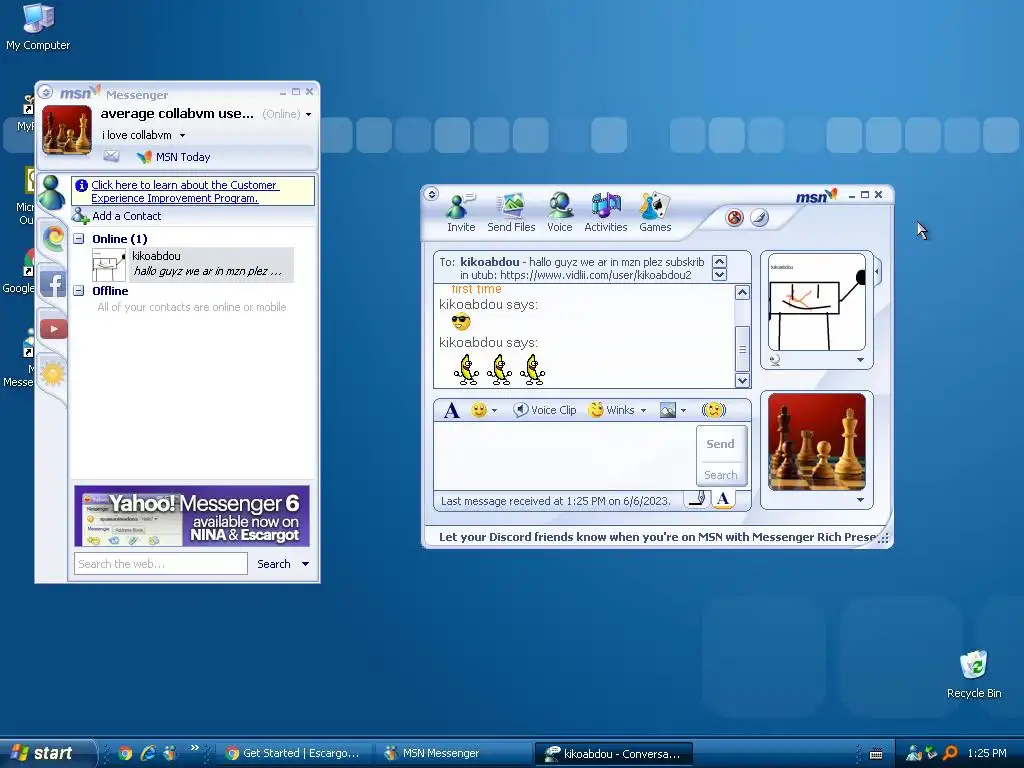
Task: Click the paintbrush color scheme icon
Action: point(759,217)
